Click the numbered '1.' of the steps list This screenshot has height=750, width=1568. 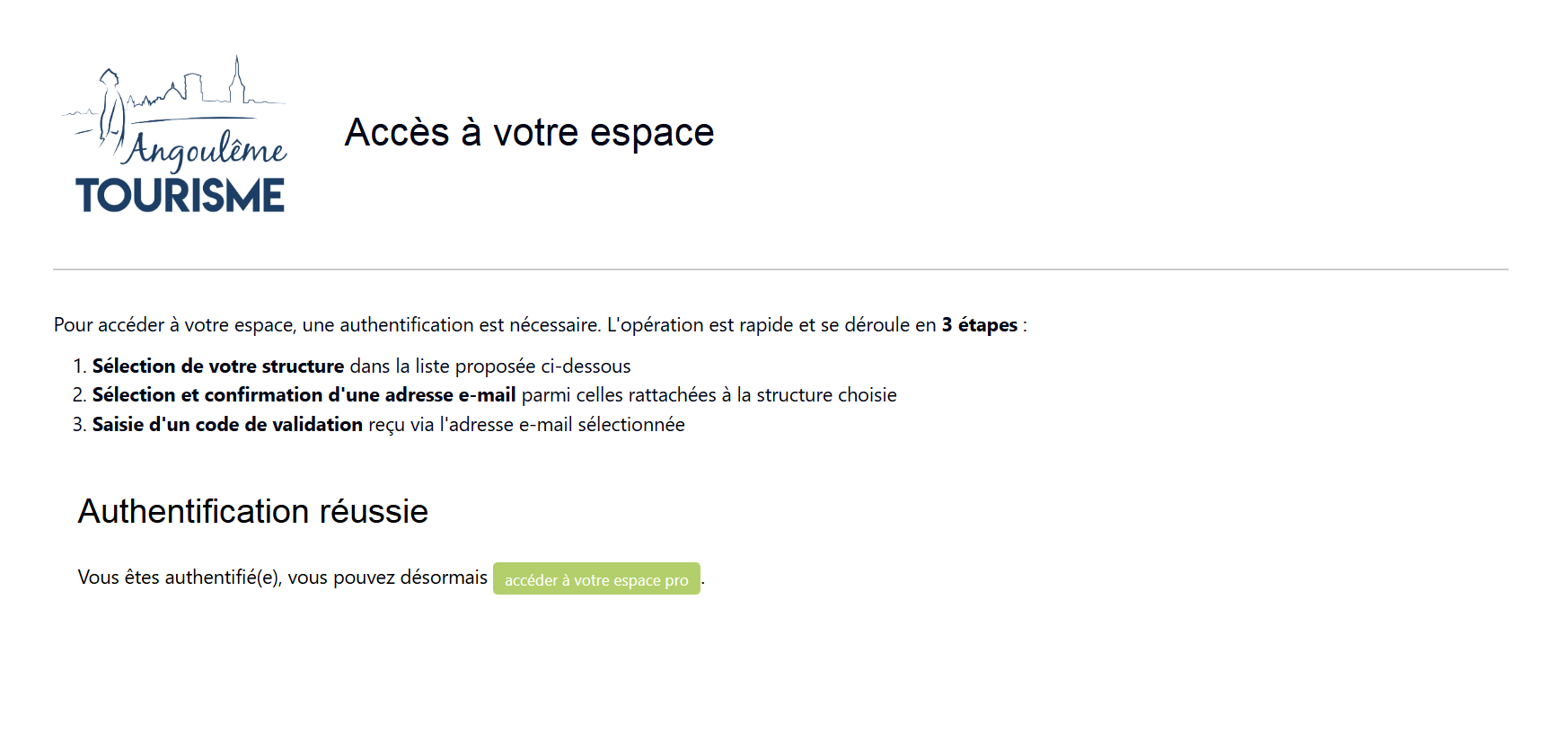pyautogui.click(x=79, y=366)
